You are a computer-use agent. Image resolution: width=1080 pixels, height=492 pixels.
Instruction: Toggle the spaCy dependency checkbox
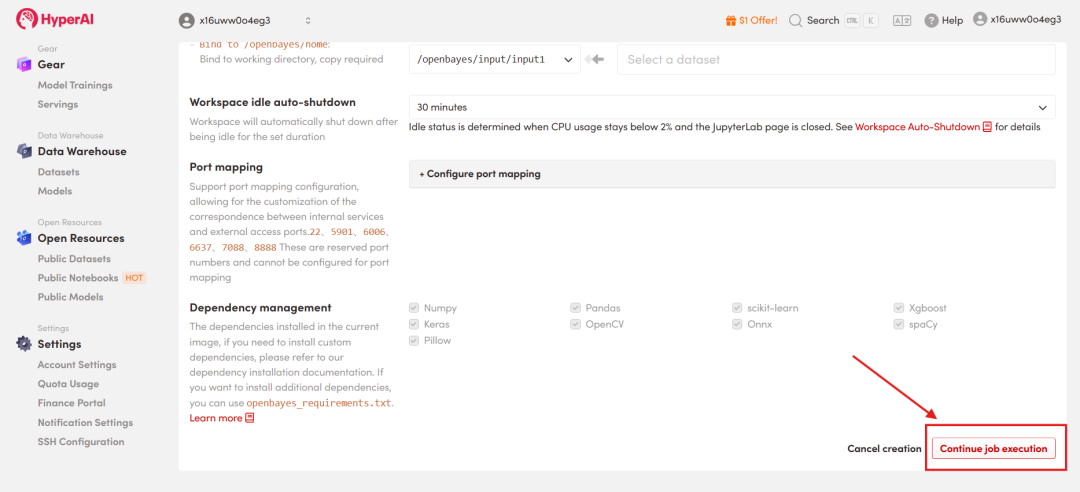[899, 324]
